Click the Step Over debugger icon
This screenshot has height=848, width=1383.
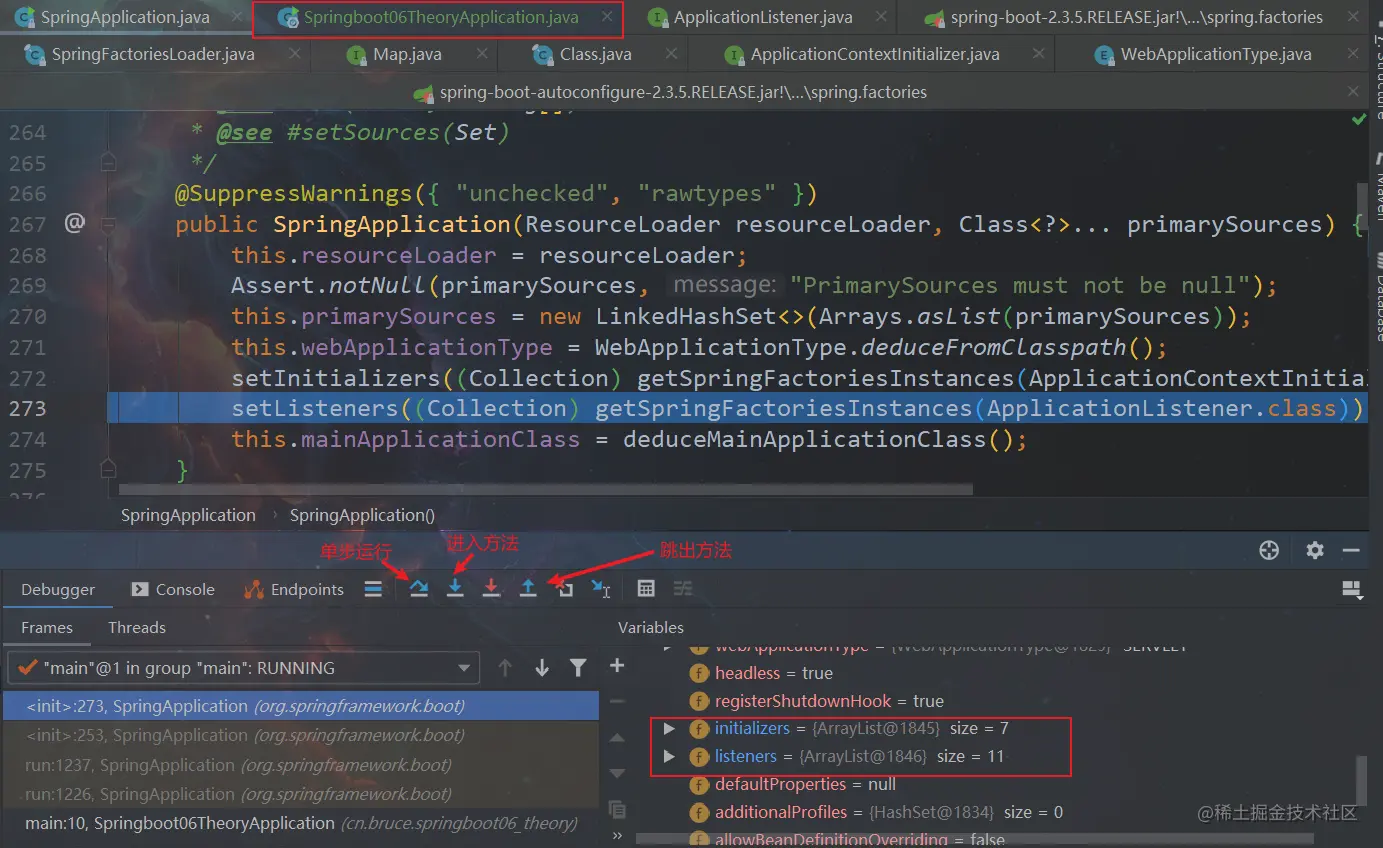[419, 589]
